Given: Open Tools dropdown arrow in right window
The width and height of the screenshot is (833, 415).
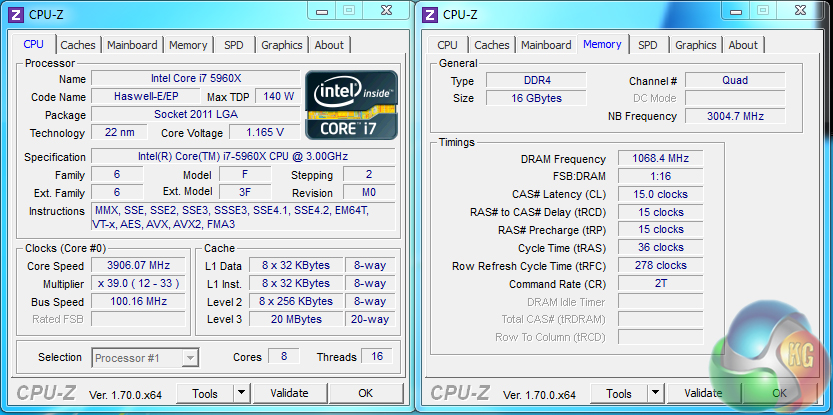Looking at the screenshot, I should point(655,393).
